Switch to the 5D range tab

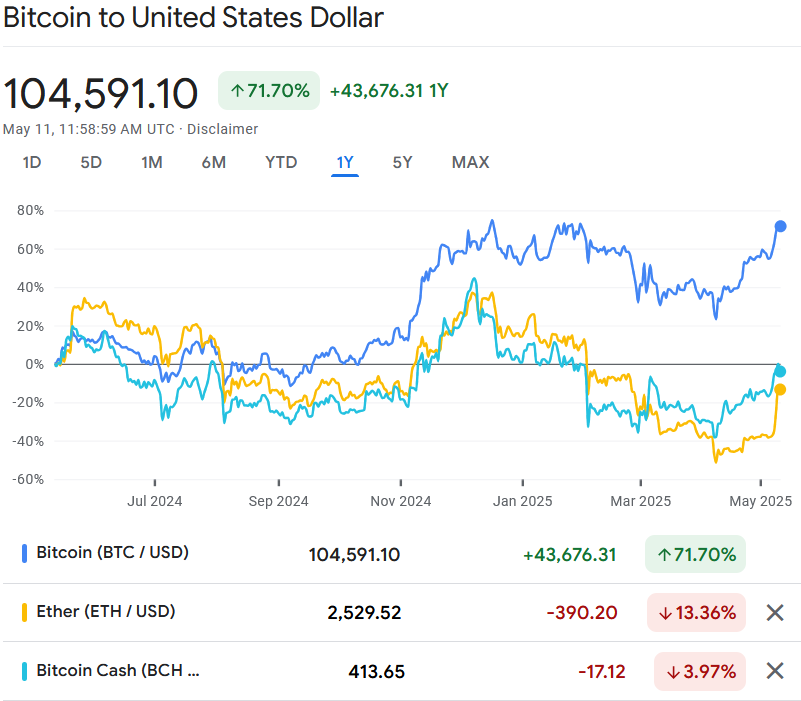click(91, 162)
